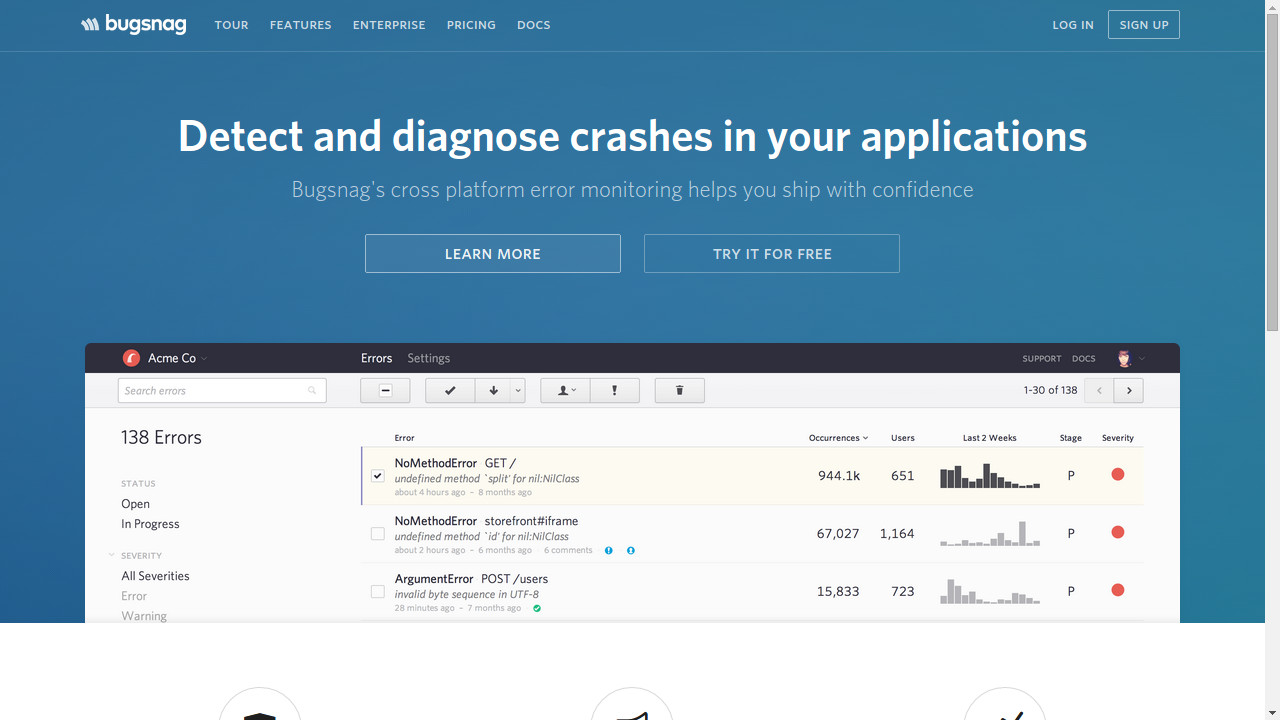Sort by the Occurrences column header
1280x720 pixels.
838,438
